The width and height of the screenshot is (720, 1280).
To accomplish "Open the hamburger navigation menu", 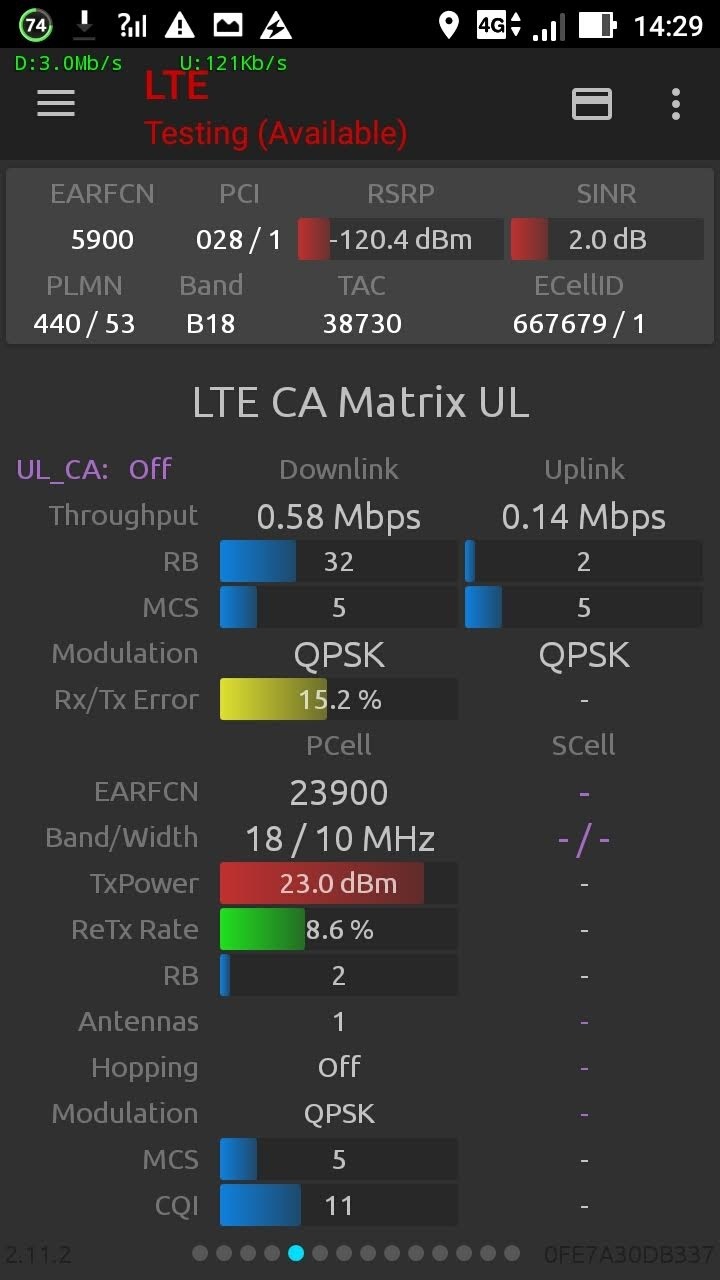I will pyautogui.click(x=56, y=104).
